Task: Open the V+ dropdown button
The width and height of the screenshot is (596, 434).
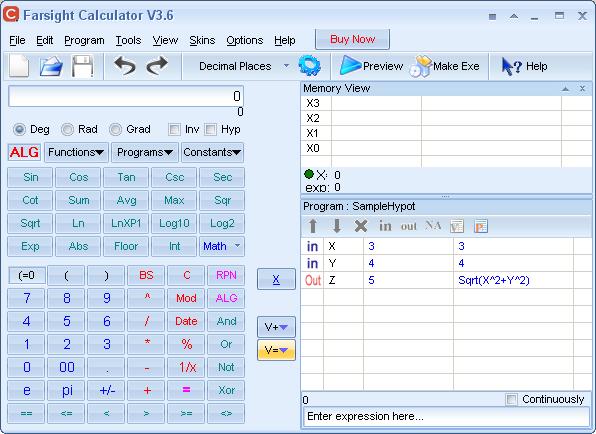Action: (276, 327)
